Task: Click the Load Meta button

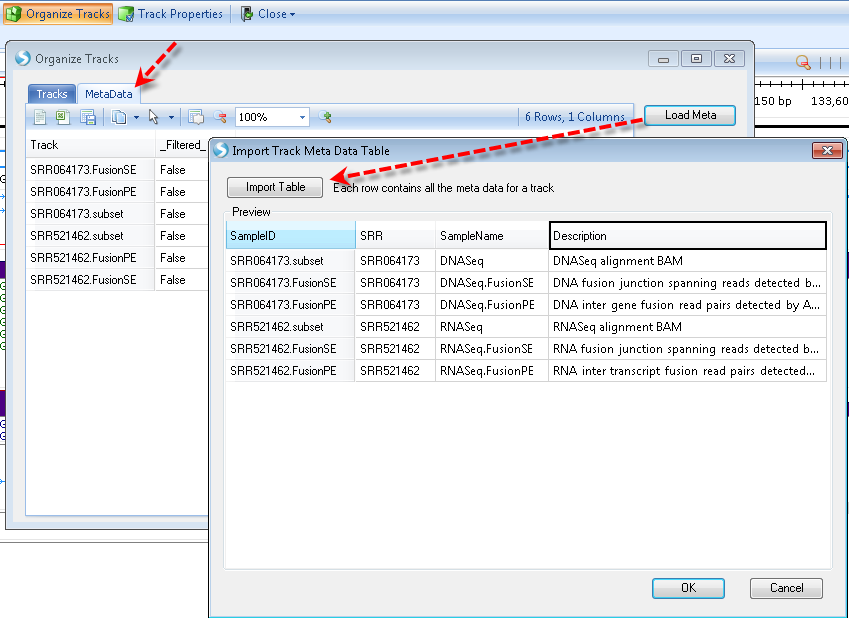Action: point(690,115)
